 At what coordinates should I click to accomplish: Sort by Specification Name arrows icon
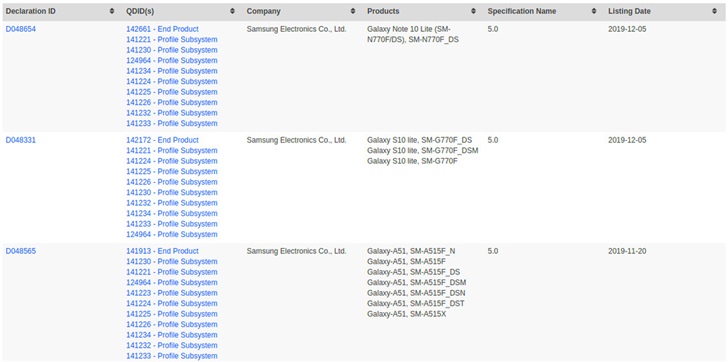[x=594, y=11]
